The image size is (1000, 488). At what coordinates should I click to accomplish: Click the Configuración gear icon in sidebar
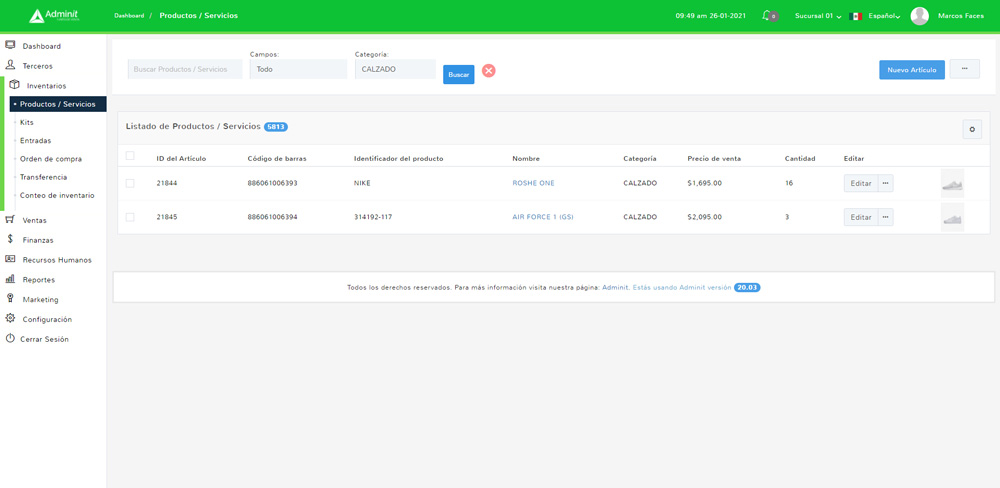coord(10,319)
